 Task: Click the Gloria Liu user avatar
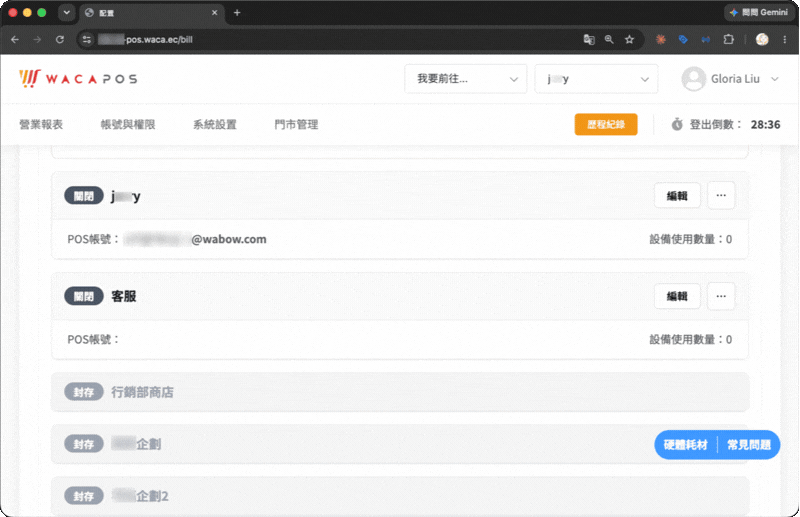point(694,79)
